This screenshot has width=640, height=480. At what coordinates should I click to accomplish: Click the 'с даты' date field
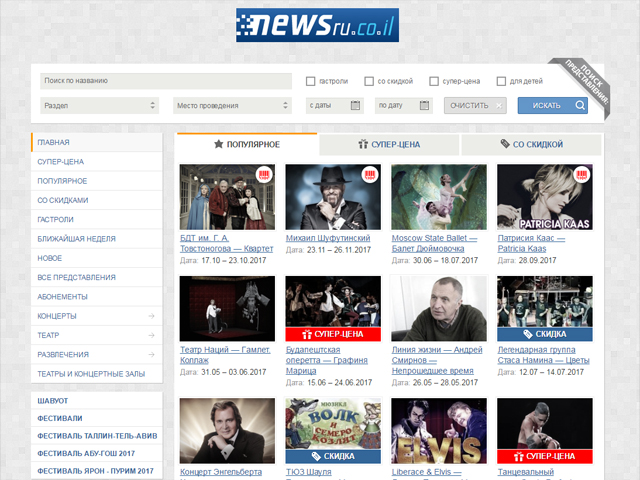coord(335,105)
